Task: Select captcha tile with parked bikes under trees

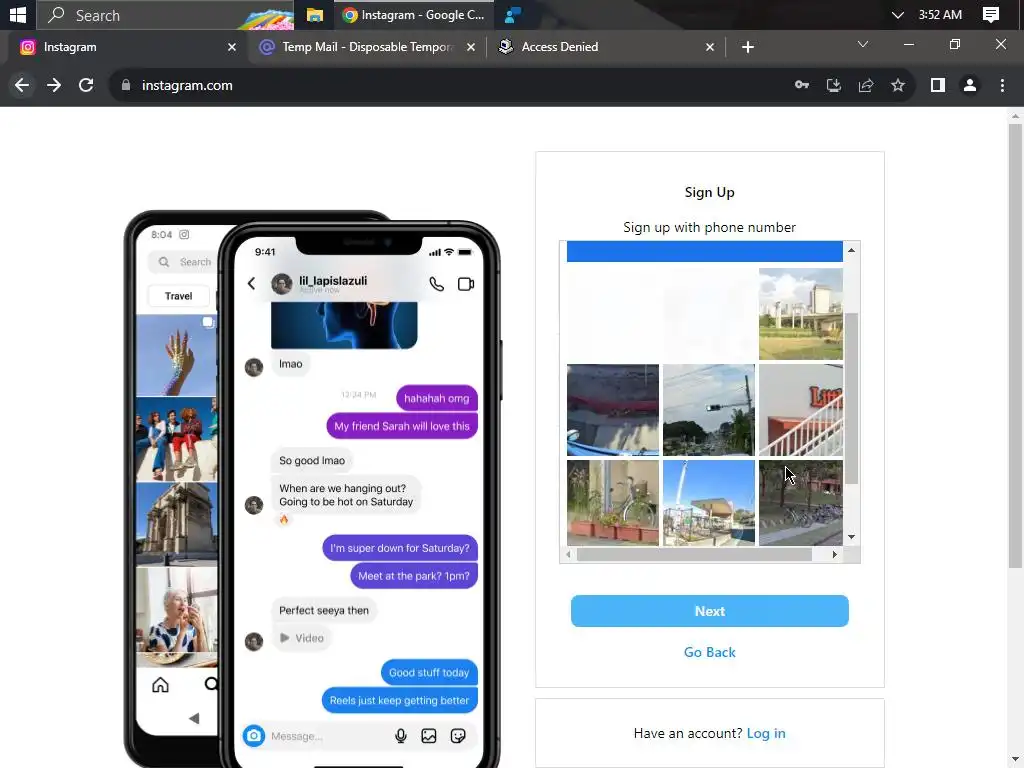Action: click(x=801, y=503)
